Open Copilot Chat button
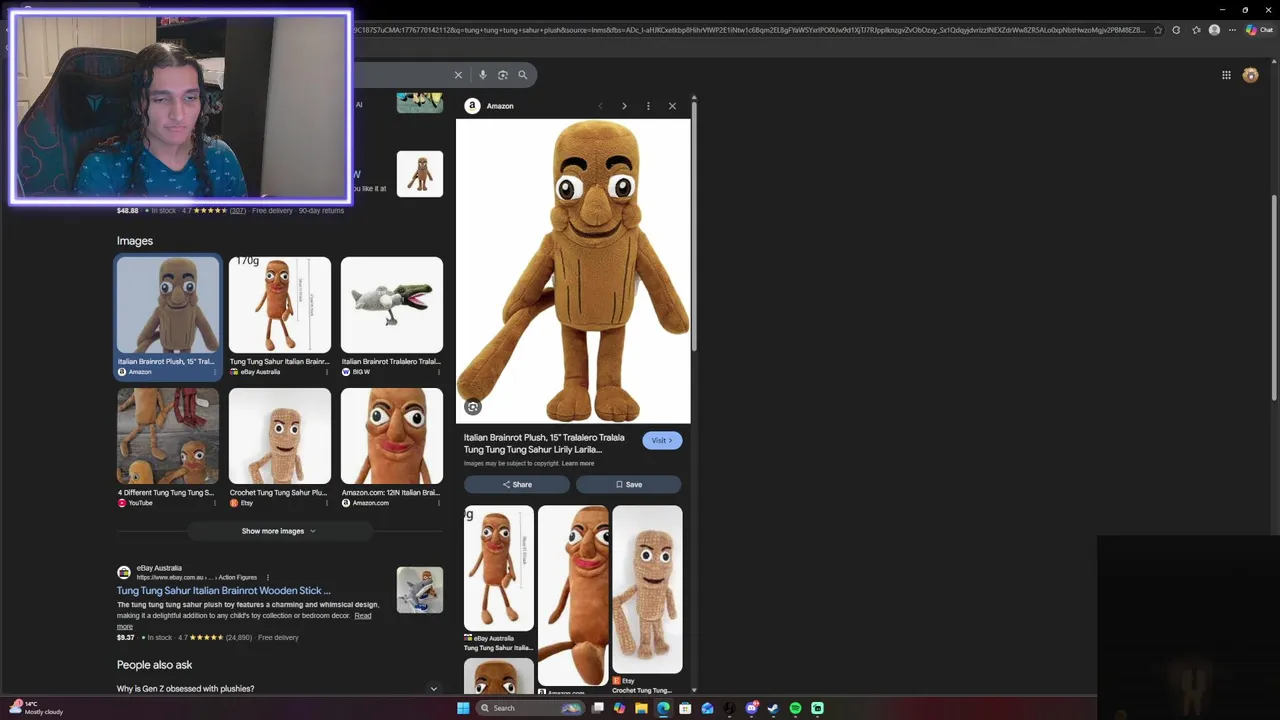 pos(1259,30)
